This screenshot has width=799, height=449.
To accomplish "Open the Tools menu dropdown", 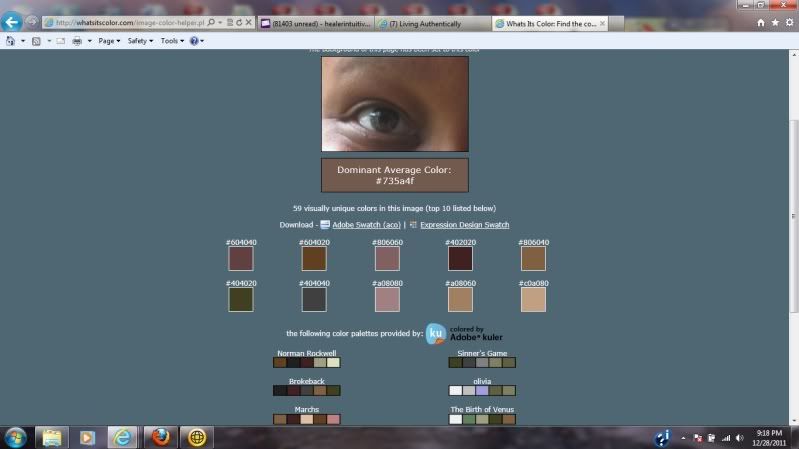I will click(172, 41).
